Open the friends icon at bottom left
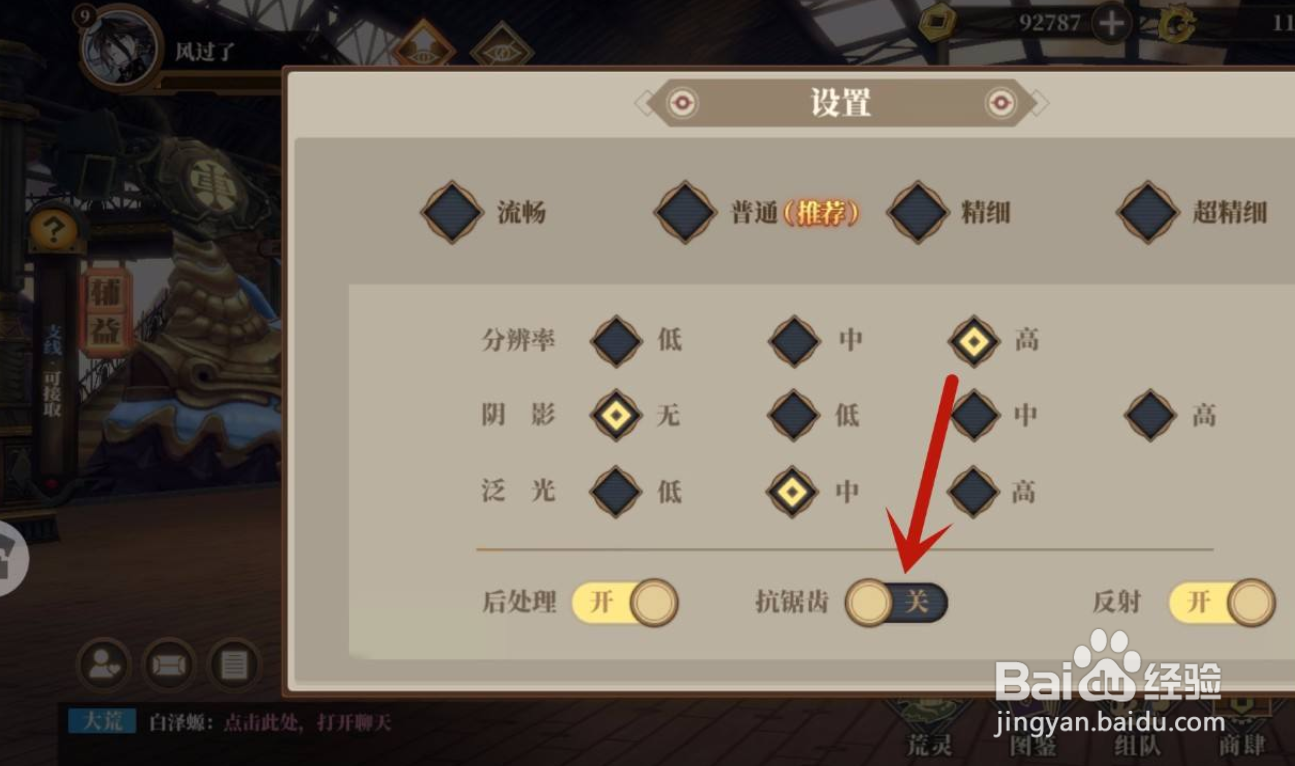1295x766 pixels. [103, 665]
